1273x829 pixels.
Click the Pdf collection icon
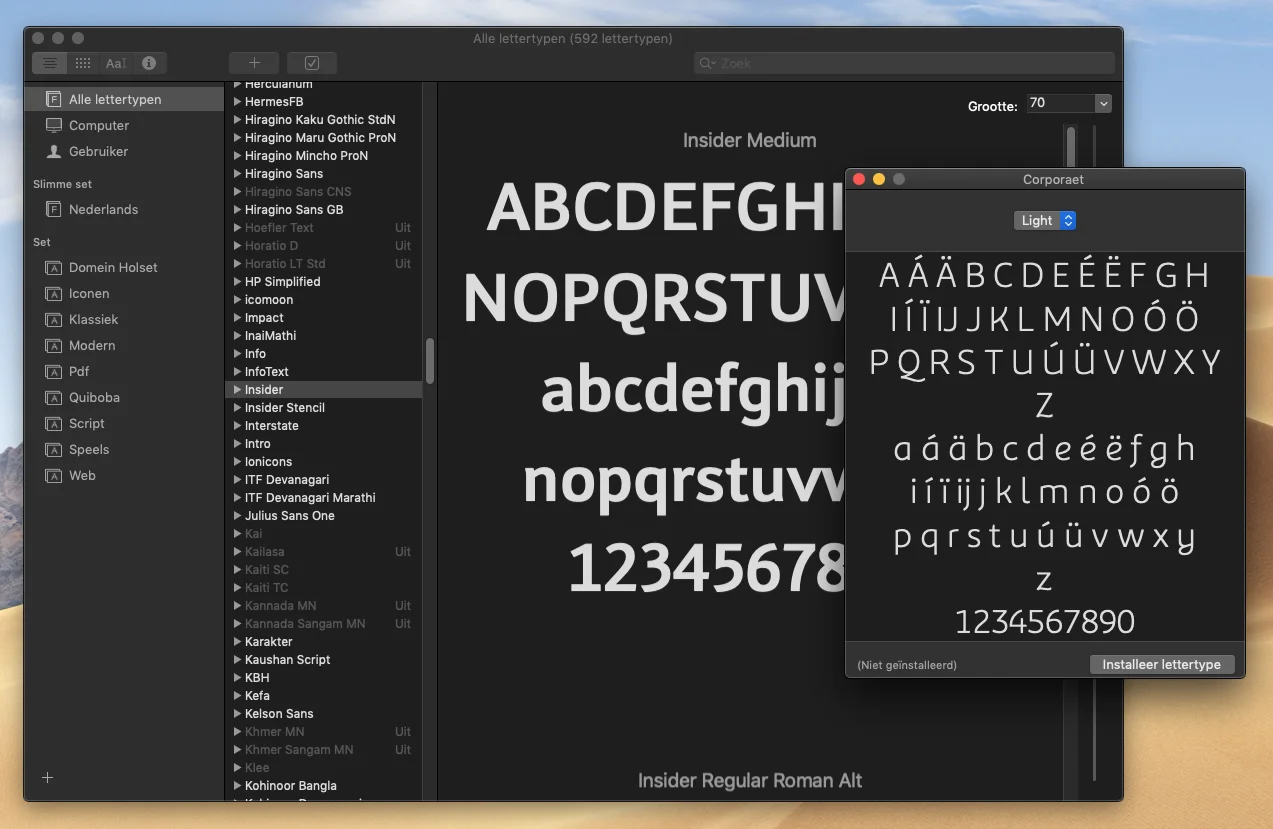click(53, 371)
